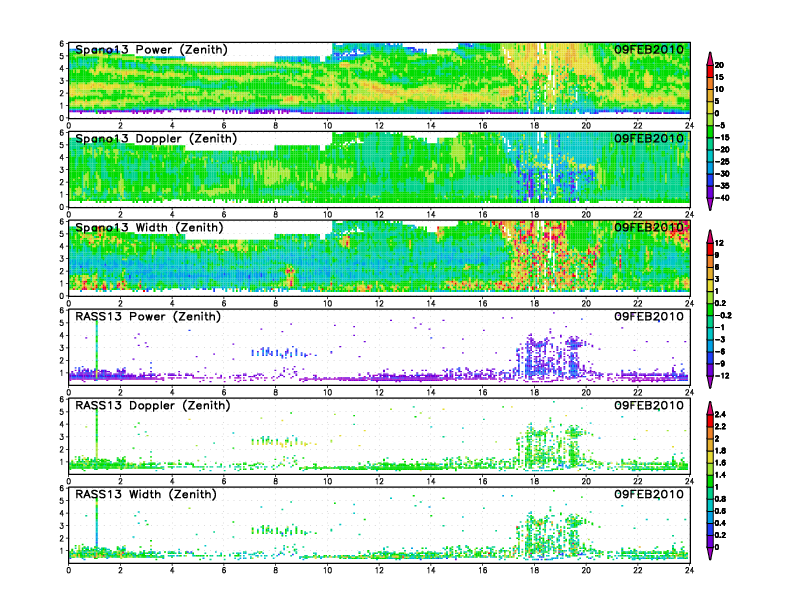Image resolution: width=792 pixels, height=612 pixels.
Task: Click the "20" label on the top colorbar
Action: tap(719, 65)
